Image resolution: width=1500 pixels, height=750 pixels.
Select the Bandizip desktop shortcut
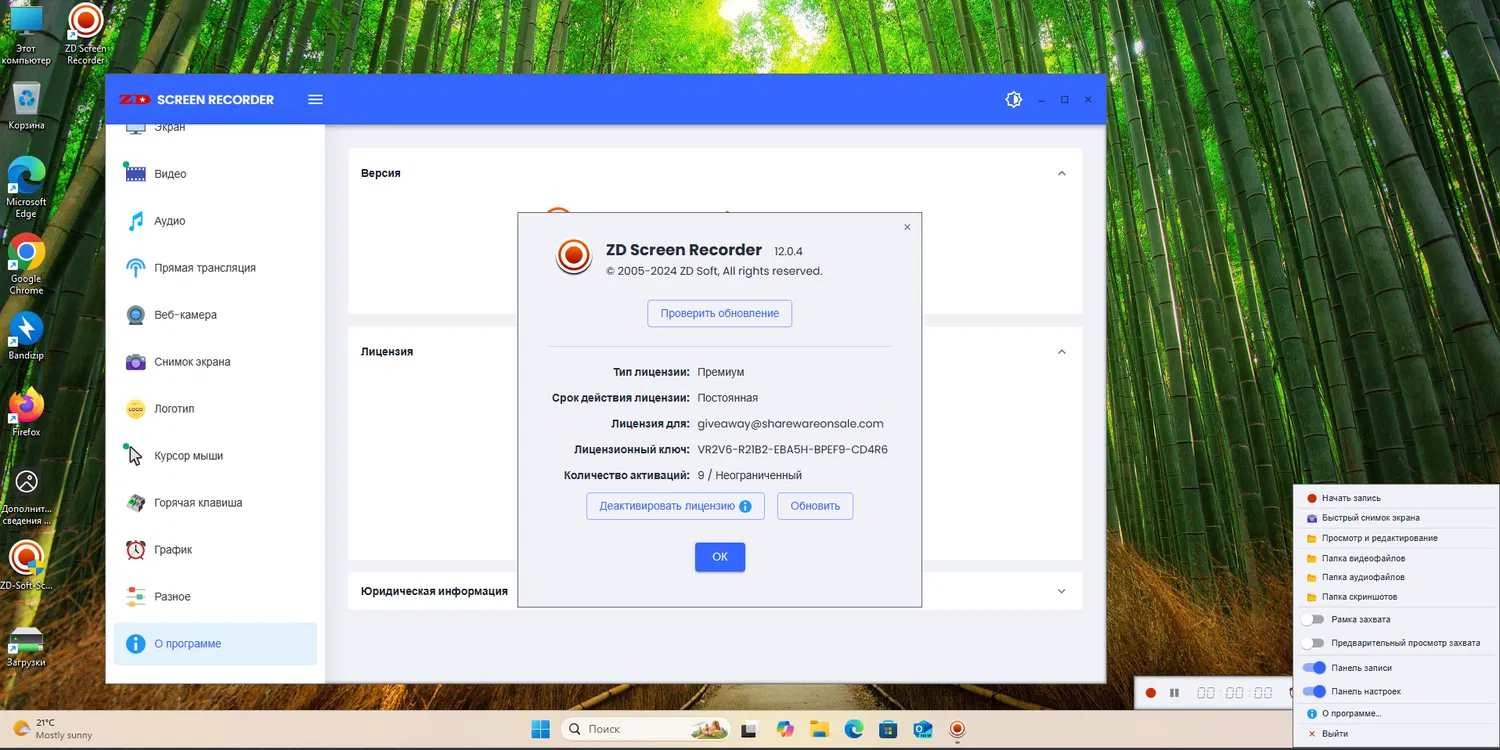pos(26,336)
